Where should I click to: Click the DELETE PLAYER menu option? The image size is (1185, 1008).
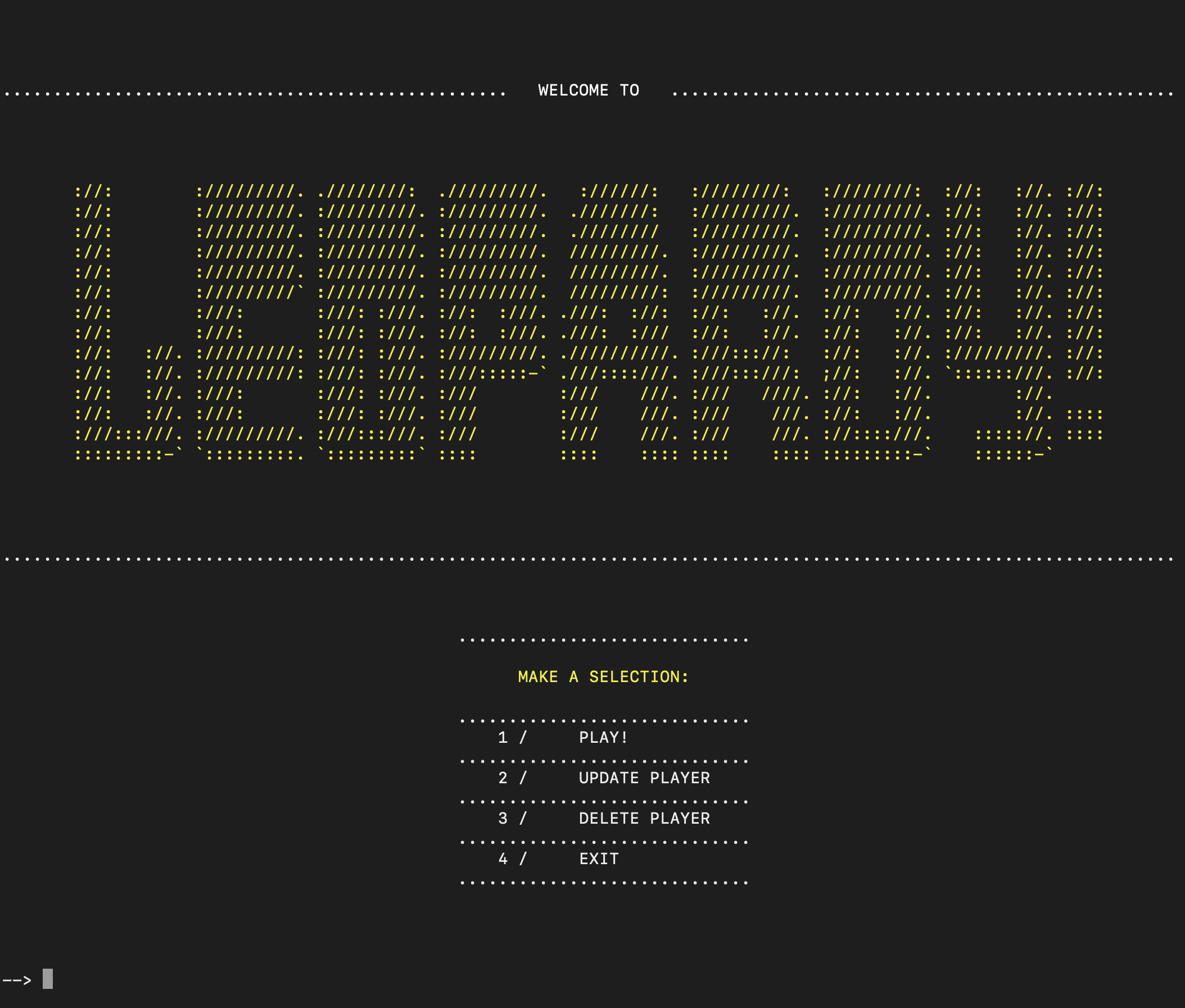point(644,819)
